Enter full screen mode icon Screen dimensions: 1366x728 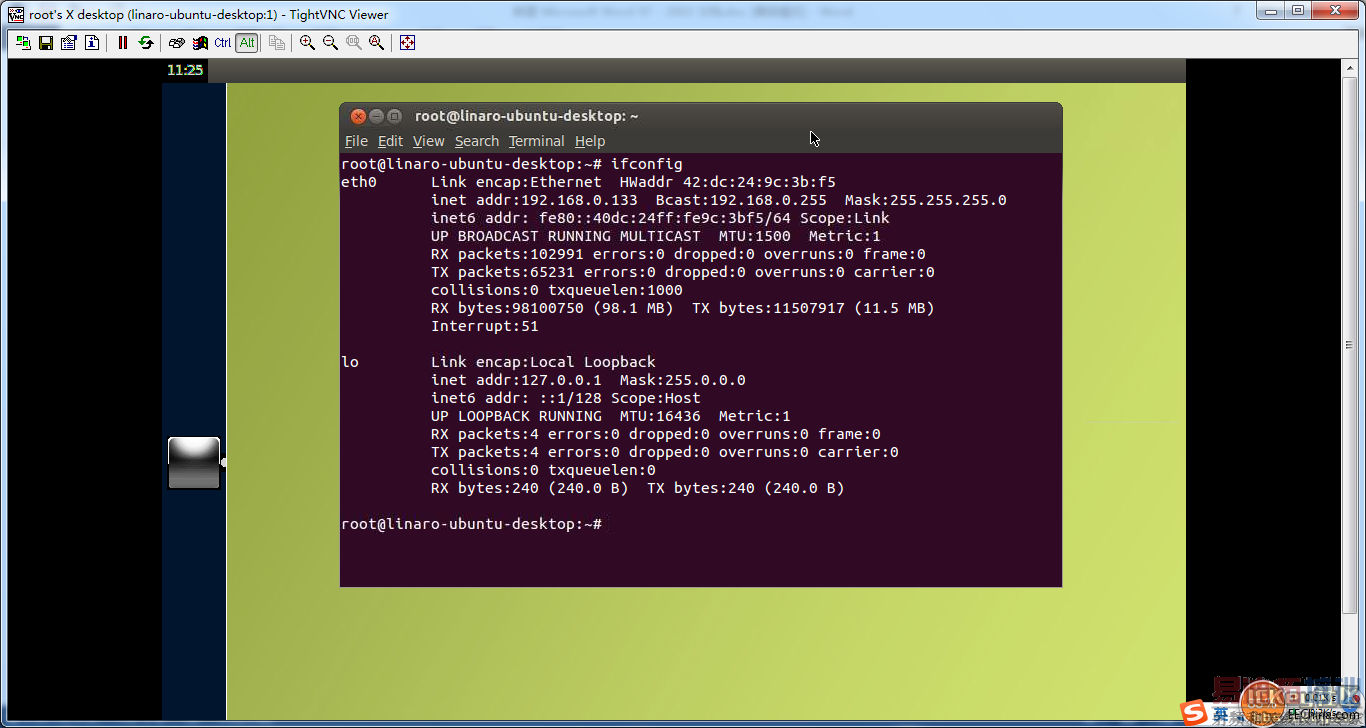click(408, 43)
